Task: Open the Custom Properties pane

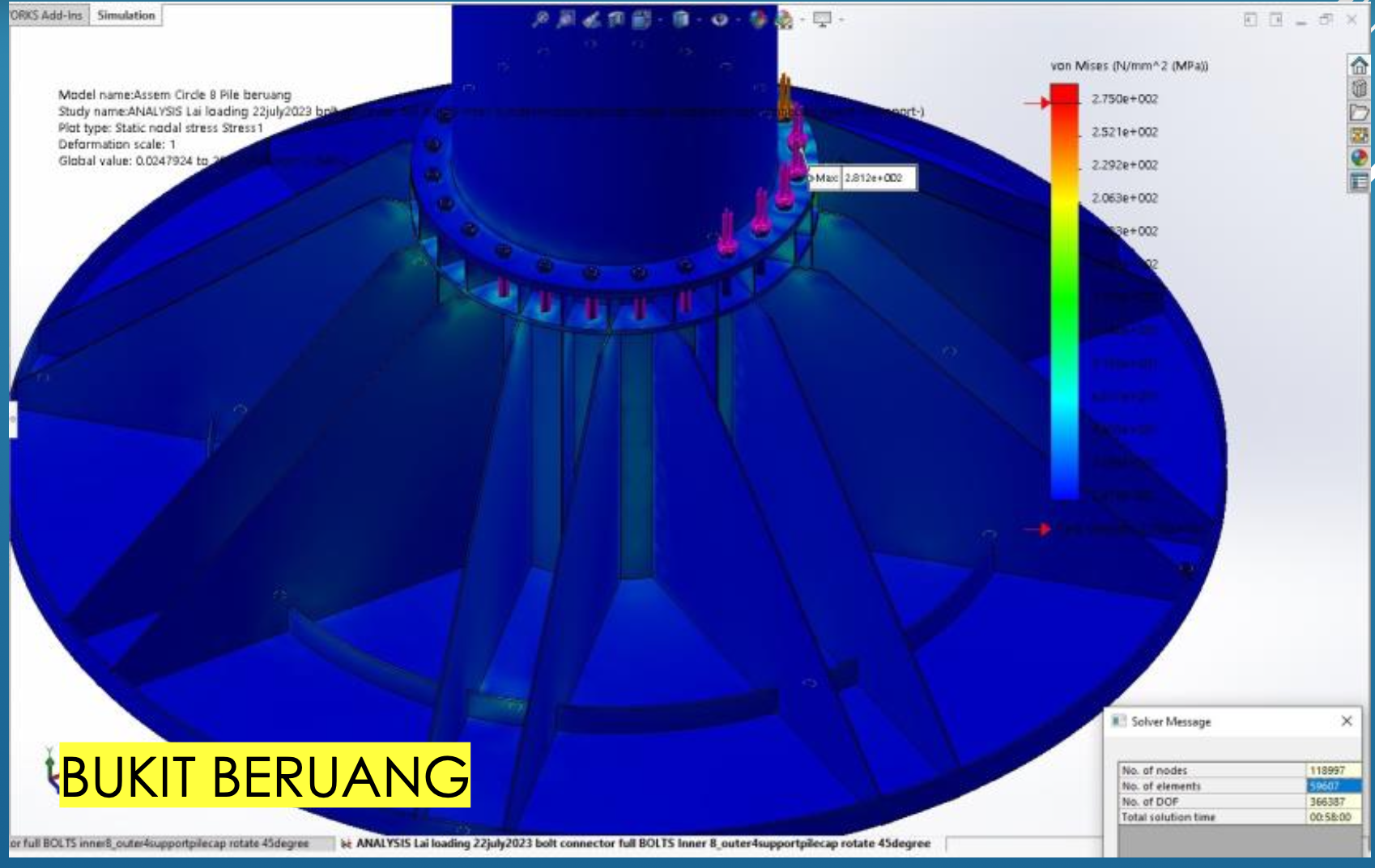Action: [1359, 181]
